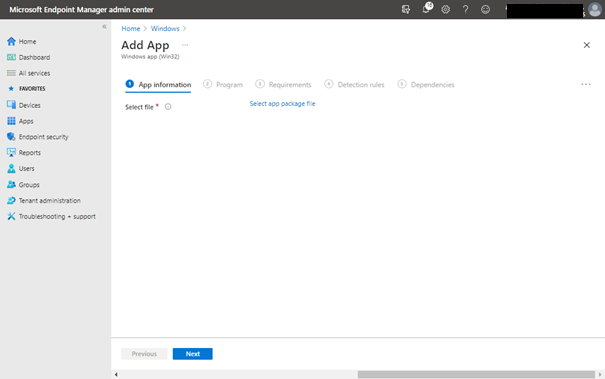Switch to App information step
This screenshot has width=605, height=379.
tap(158, 85)
